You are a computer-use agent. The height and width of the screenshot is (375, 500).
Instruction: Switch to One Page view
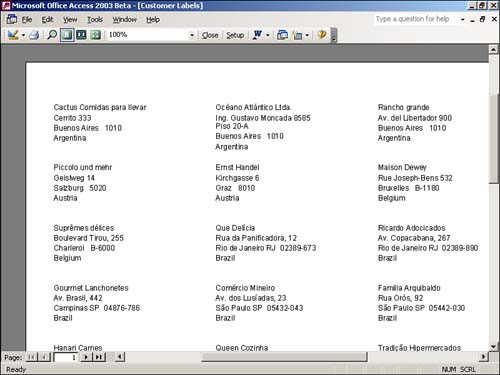point(67,35)
